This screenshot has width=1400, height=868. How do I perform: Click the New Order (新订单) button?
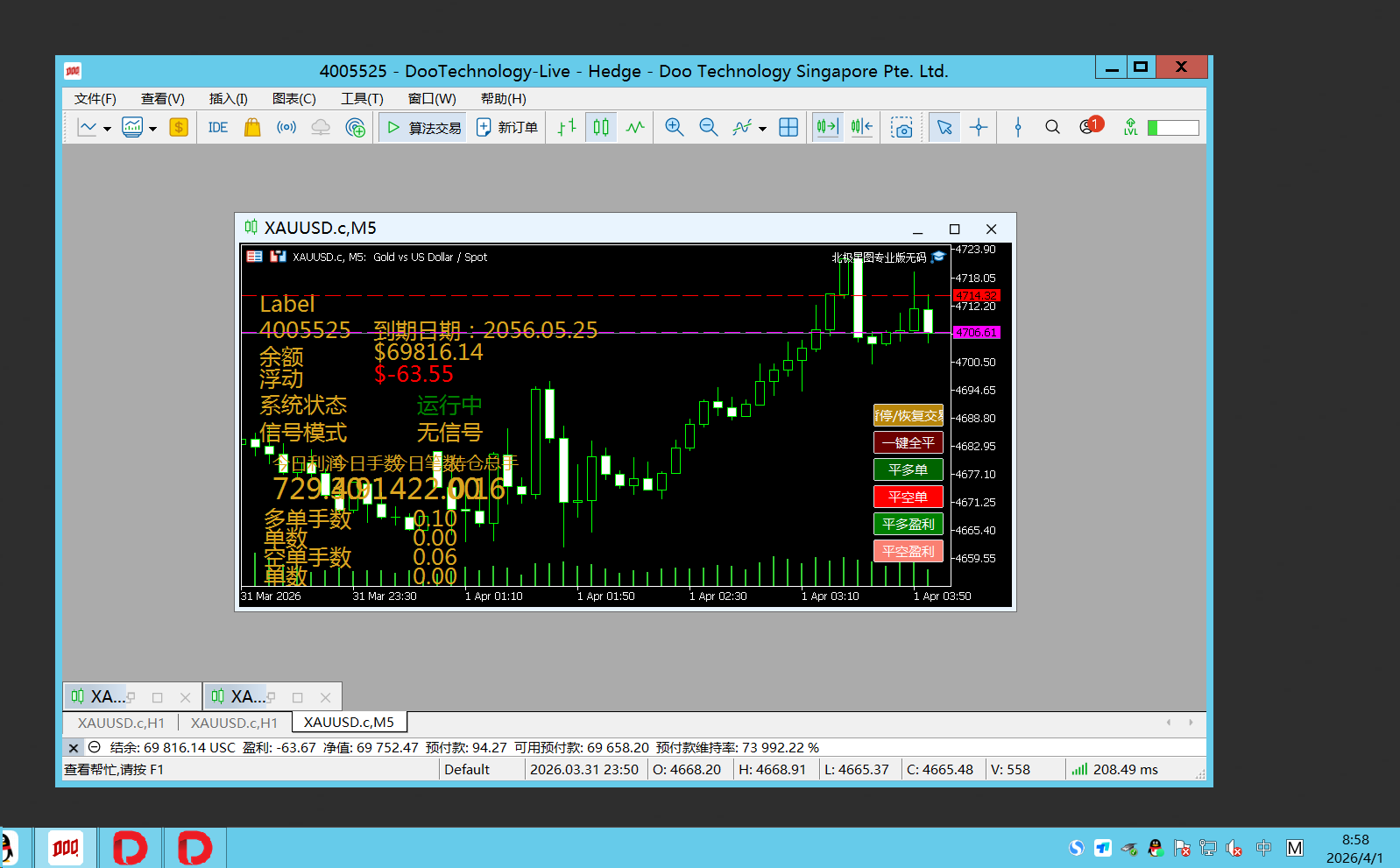506,128
